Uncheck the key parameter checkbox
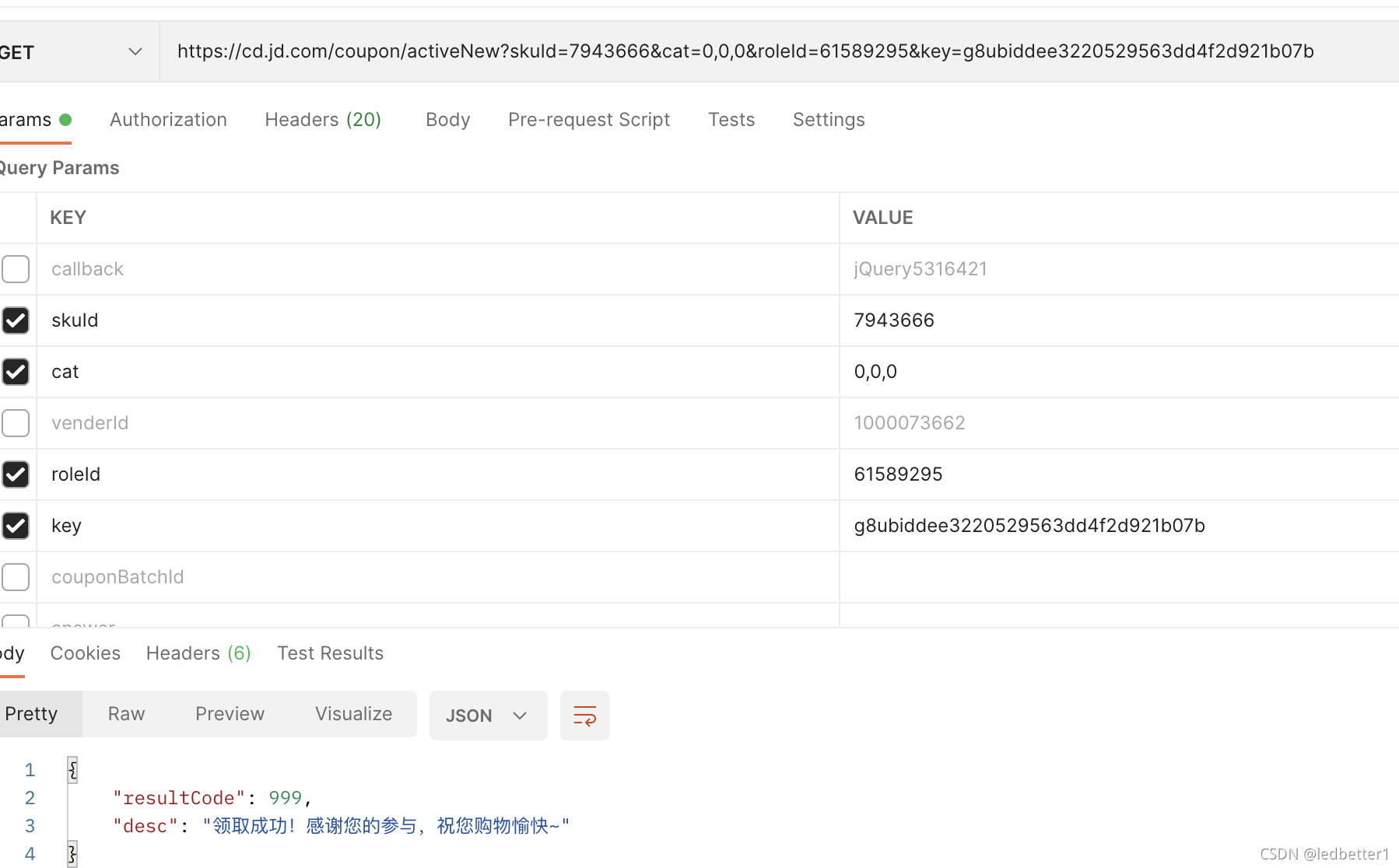 (16, 526)
